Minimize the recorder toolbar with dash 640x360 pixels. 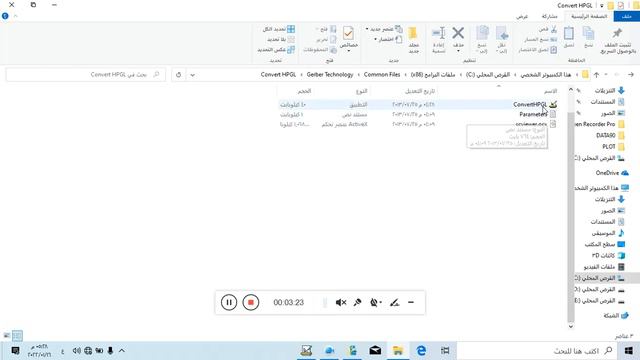[411, 302]
